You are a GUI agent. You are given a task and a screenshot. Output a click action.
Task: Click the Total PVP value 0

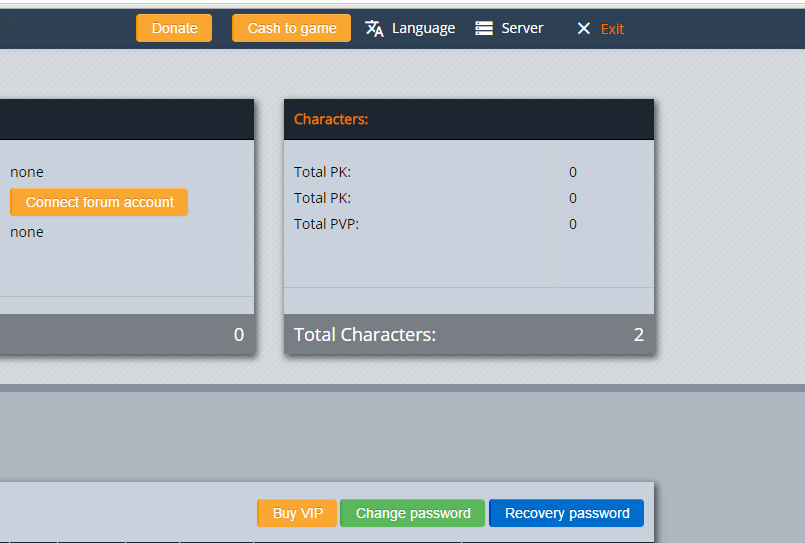click(573, 224)
